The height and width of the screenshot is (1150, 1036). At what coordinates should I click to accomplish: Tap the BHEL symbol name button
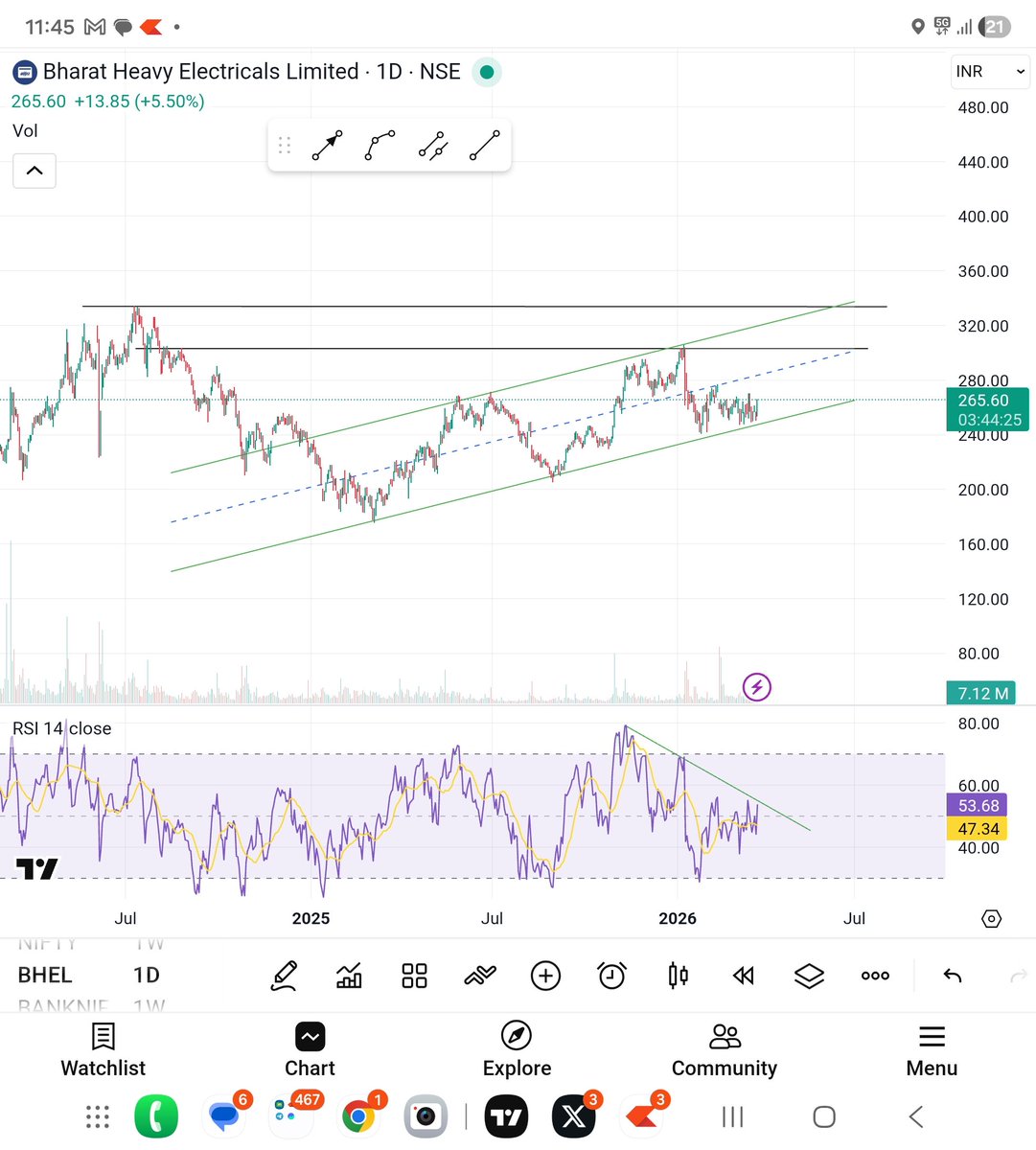click(x=45, y=976)
